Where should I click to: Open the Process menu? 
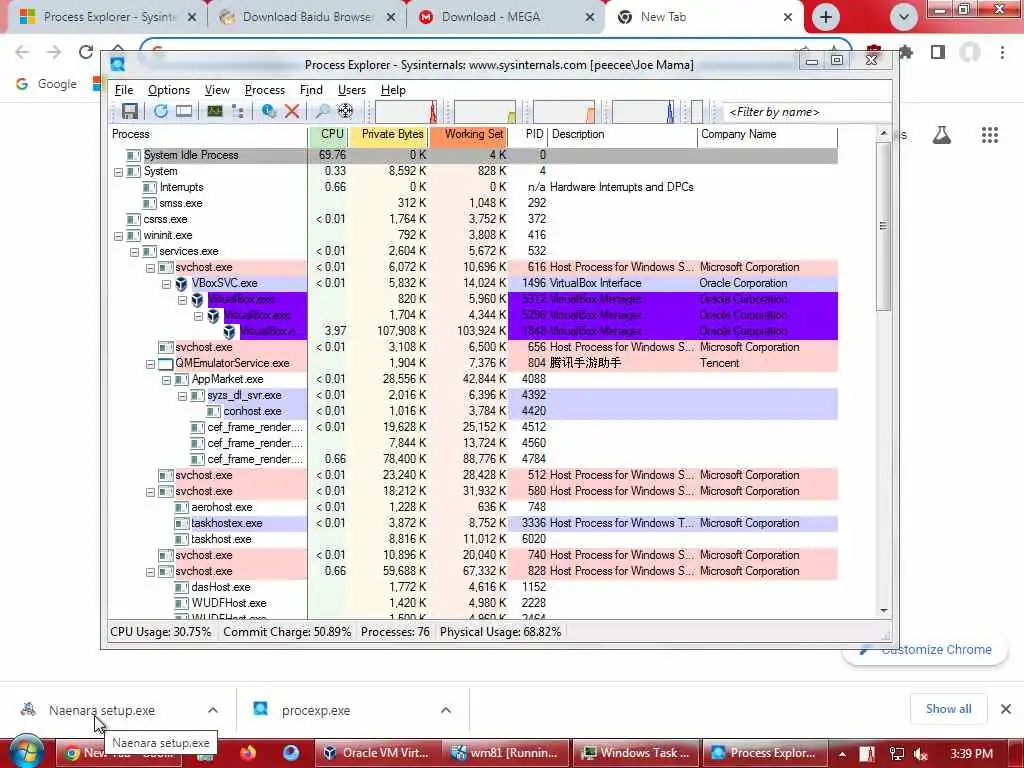tap(264, 90)
